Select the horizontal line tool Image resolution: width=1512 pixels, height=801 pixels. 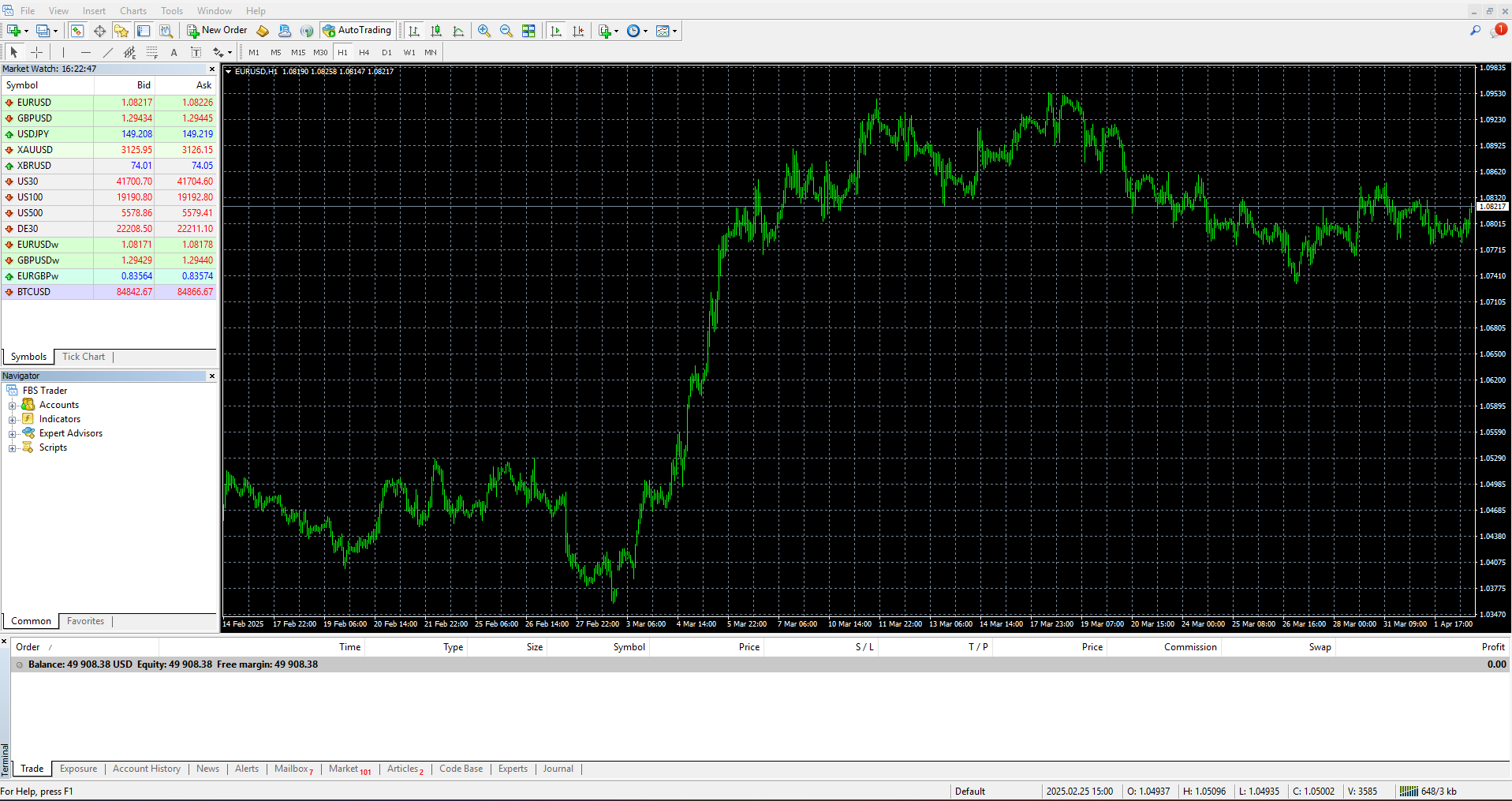click(x=85, y=52)
